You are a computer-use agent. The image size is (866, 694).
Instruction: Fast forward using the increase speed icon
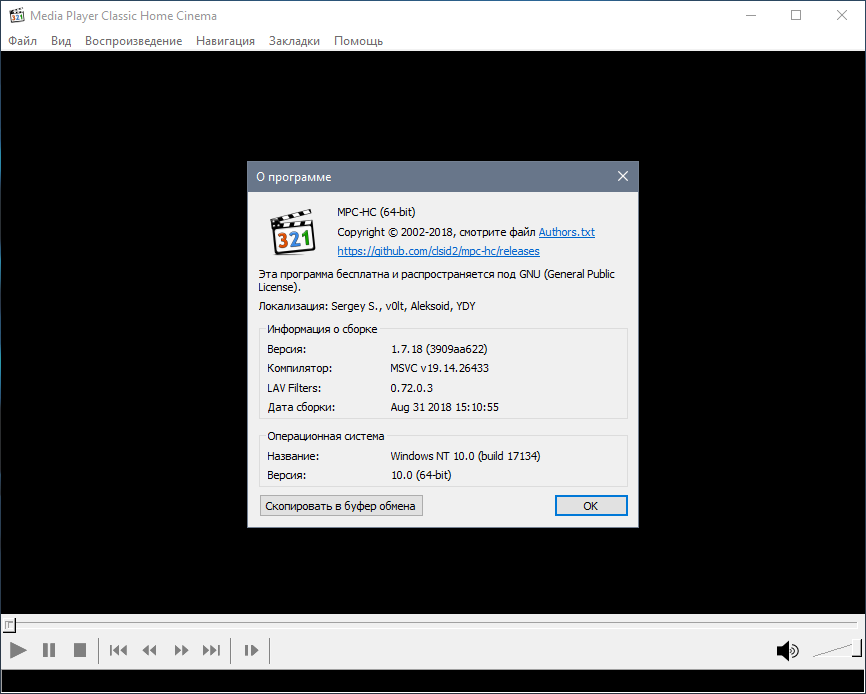coord(181,650)
